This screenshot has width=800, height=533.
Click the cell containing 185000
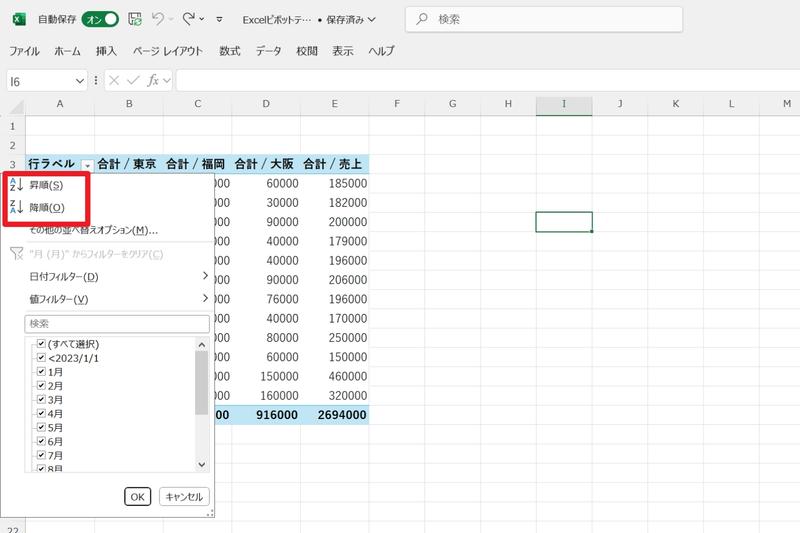(x=334, y=183)
